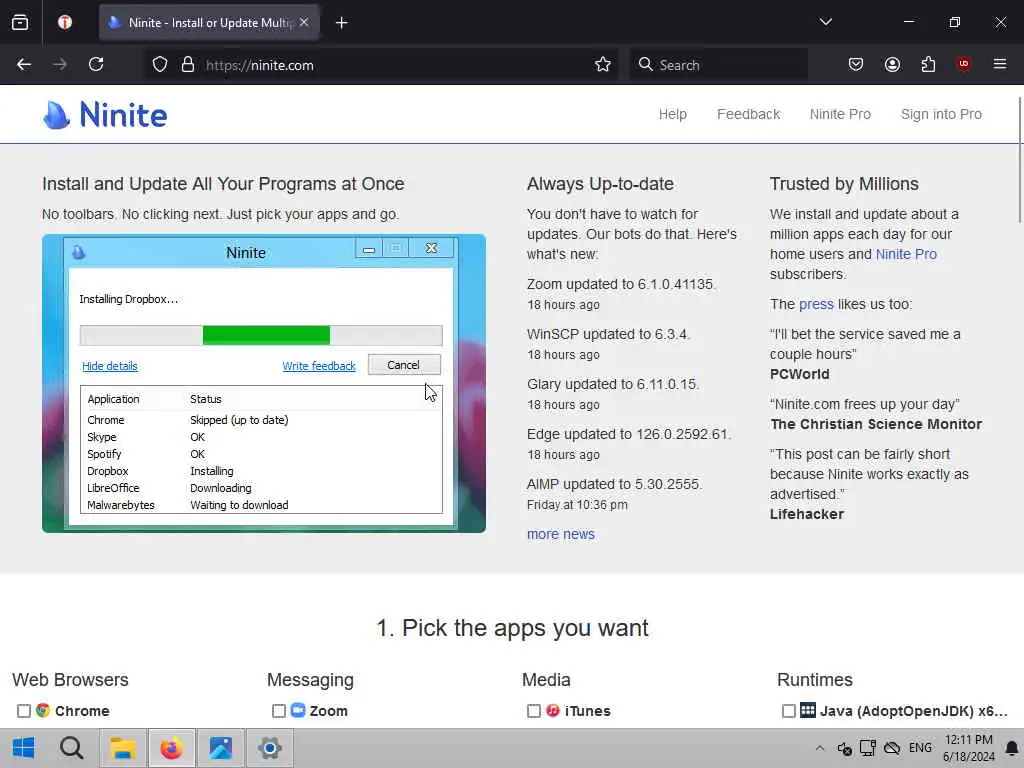
Task: Check the iTunes checkbox
Action: 534,711
